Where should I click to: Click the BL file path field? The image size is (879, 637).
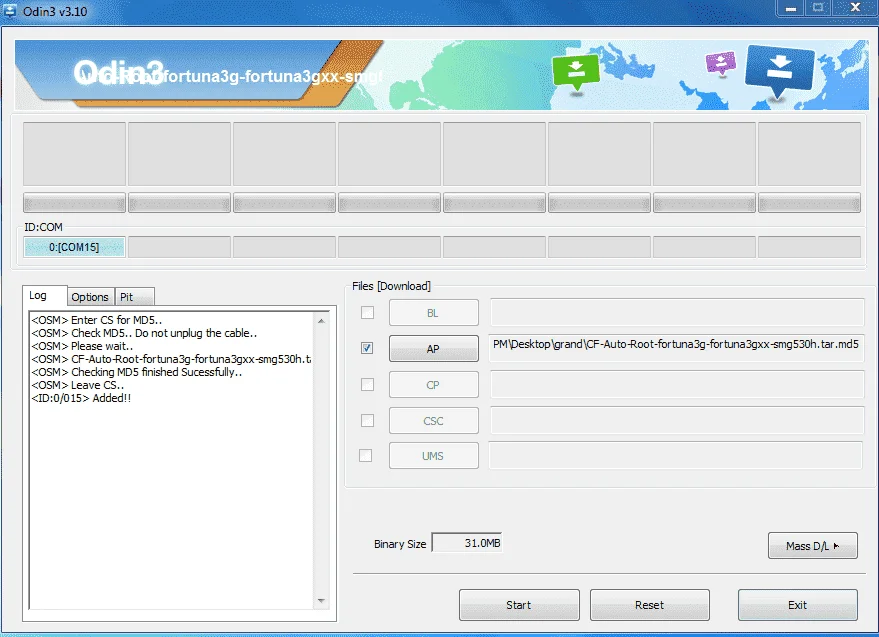pyautogui.click(x=677, y=312)
